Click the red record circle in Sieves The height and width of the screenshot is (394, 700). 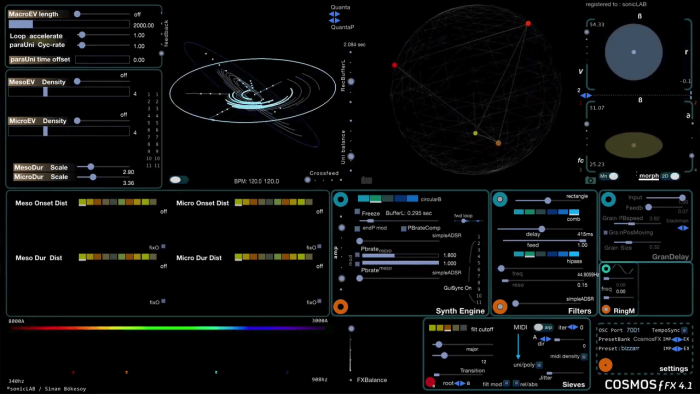coord(430,382)
